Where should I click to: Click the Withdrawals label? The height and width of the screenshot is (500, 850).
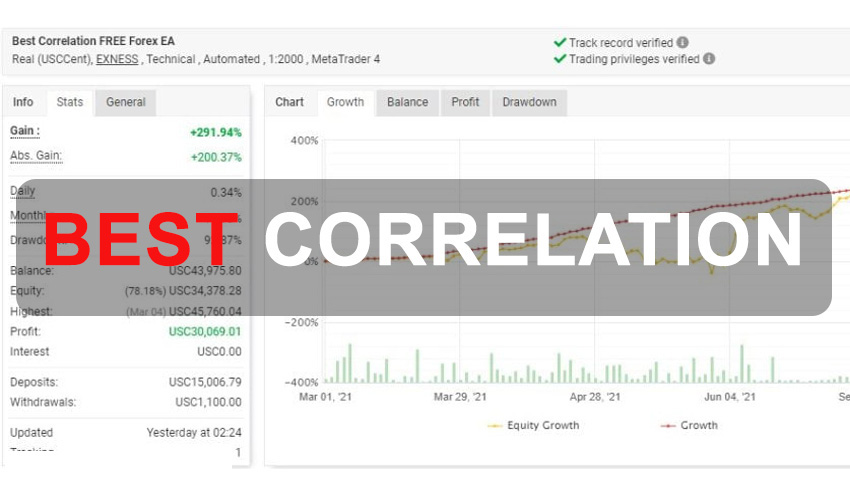43,402
